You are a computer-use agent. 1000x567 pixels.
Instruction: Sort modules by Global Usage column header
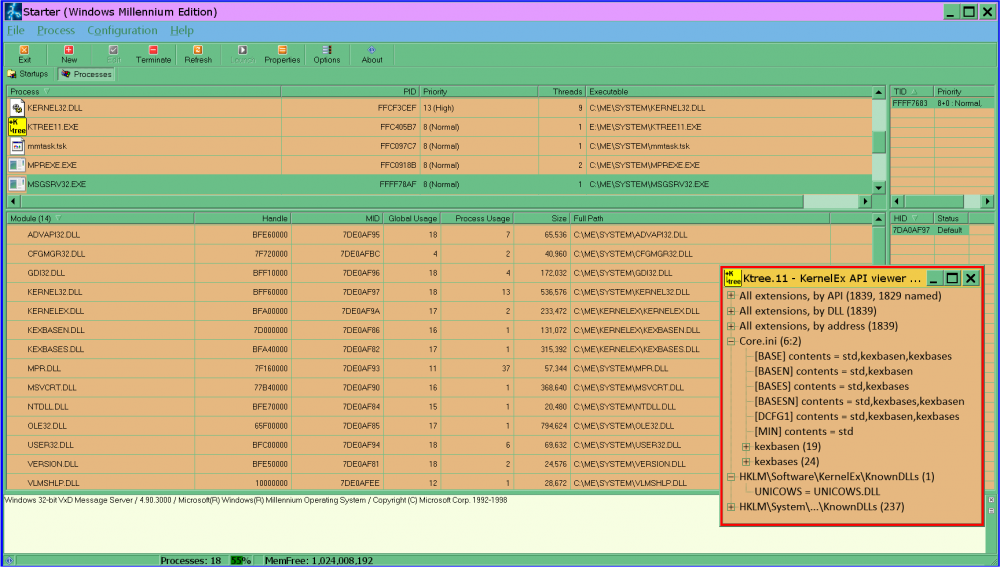coord(413,218)
